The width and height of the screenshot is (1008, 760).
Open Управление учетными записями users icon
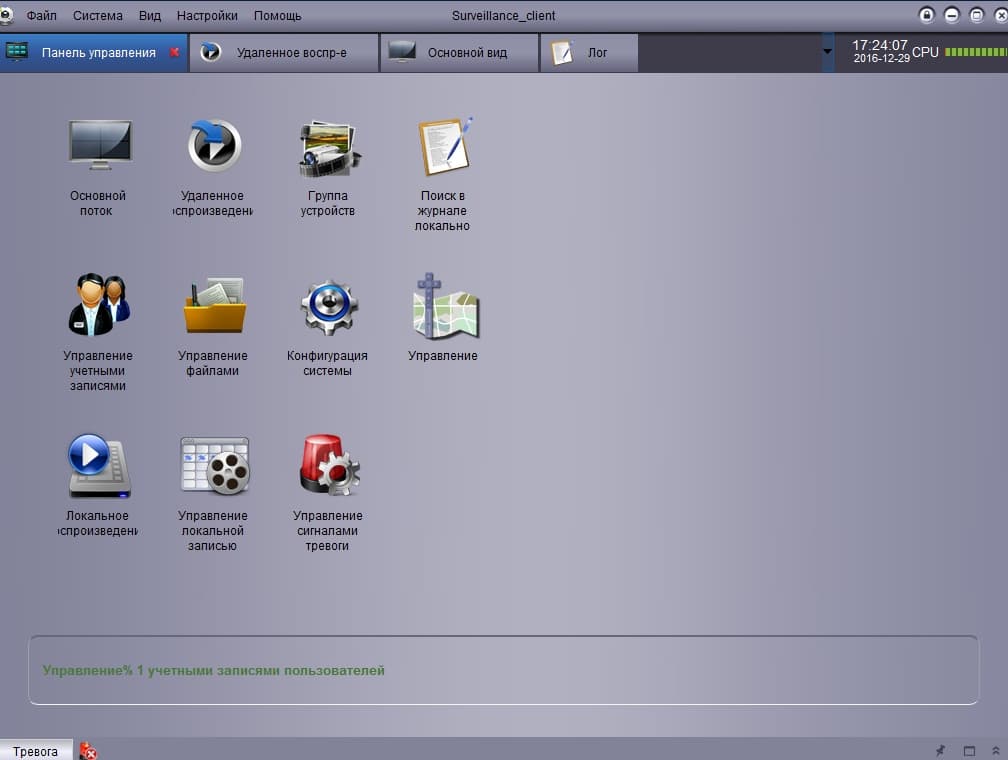pos(99,305)
